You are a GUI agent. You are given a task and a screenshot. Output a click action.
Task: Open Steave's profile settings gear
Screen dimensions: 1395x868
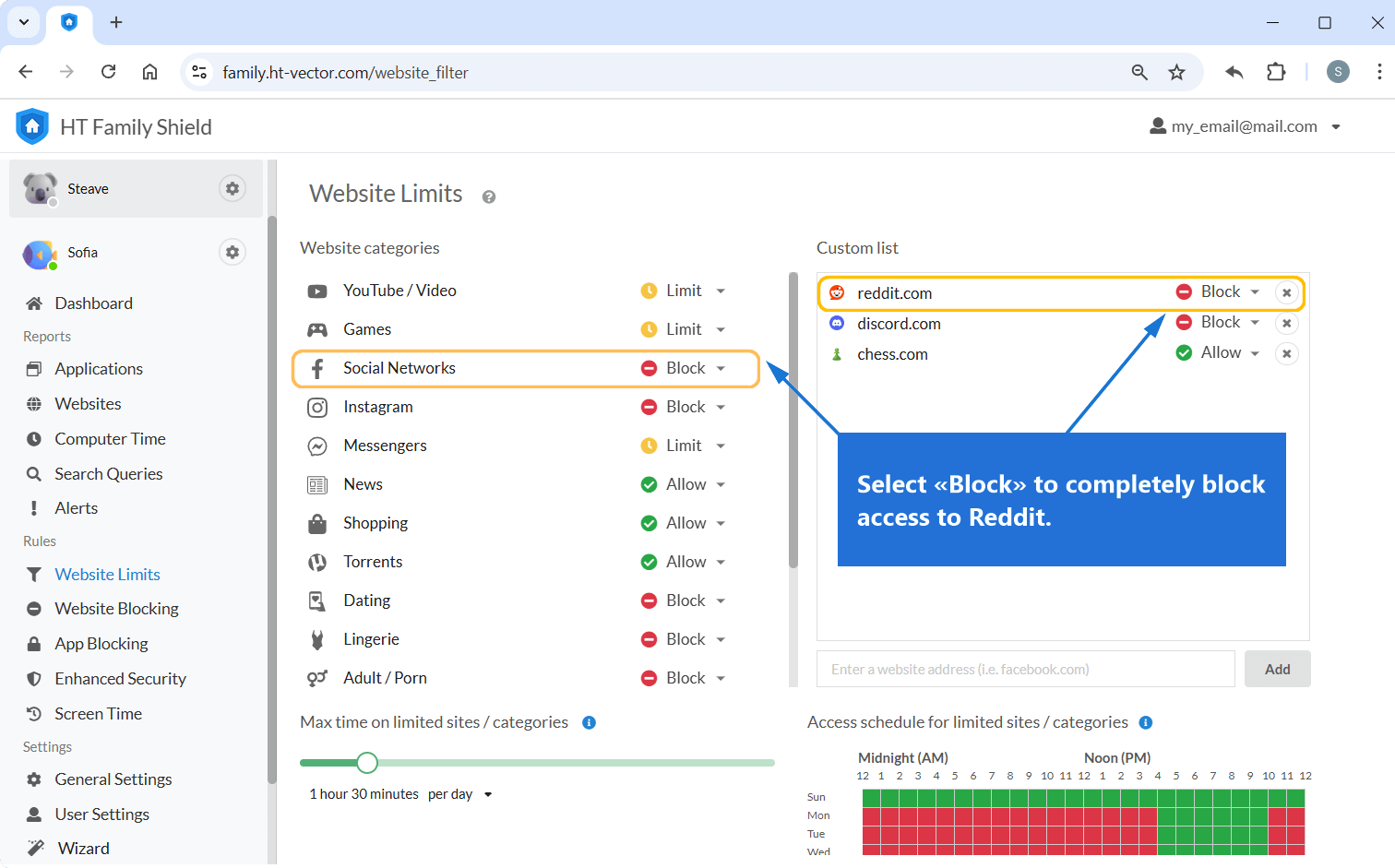pos(232,188)
